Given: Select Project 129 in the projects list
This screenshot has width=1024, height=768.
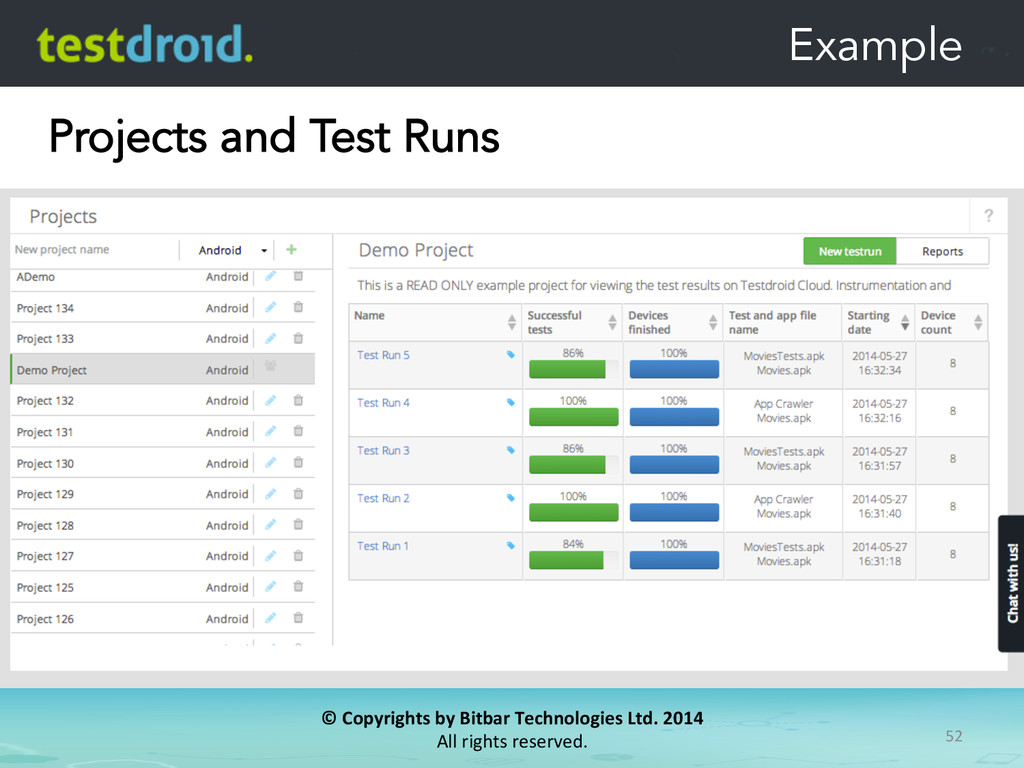Looking at the screenshot, I should 46,494.
